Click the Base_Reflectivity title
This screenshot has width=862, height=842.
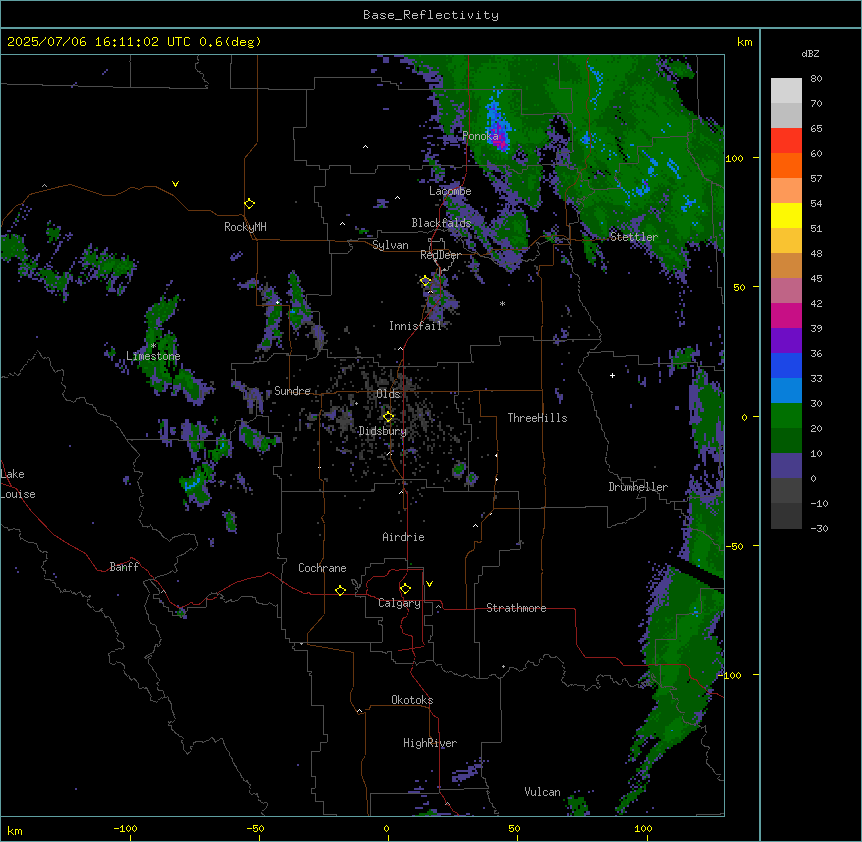tap(431, 15)
